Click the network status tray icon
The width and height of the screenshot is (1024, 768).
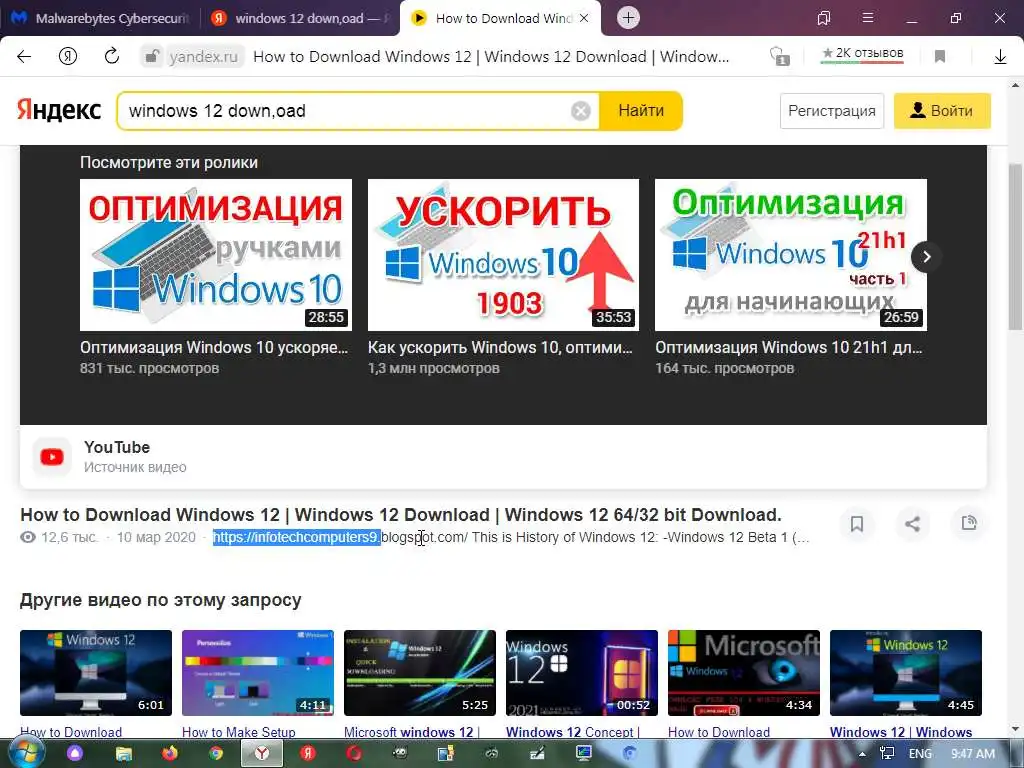tap(887, 754)
